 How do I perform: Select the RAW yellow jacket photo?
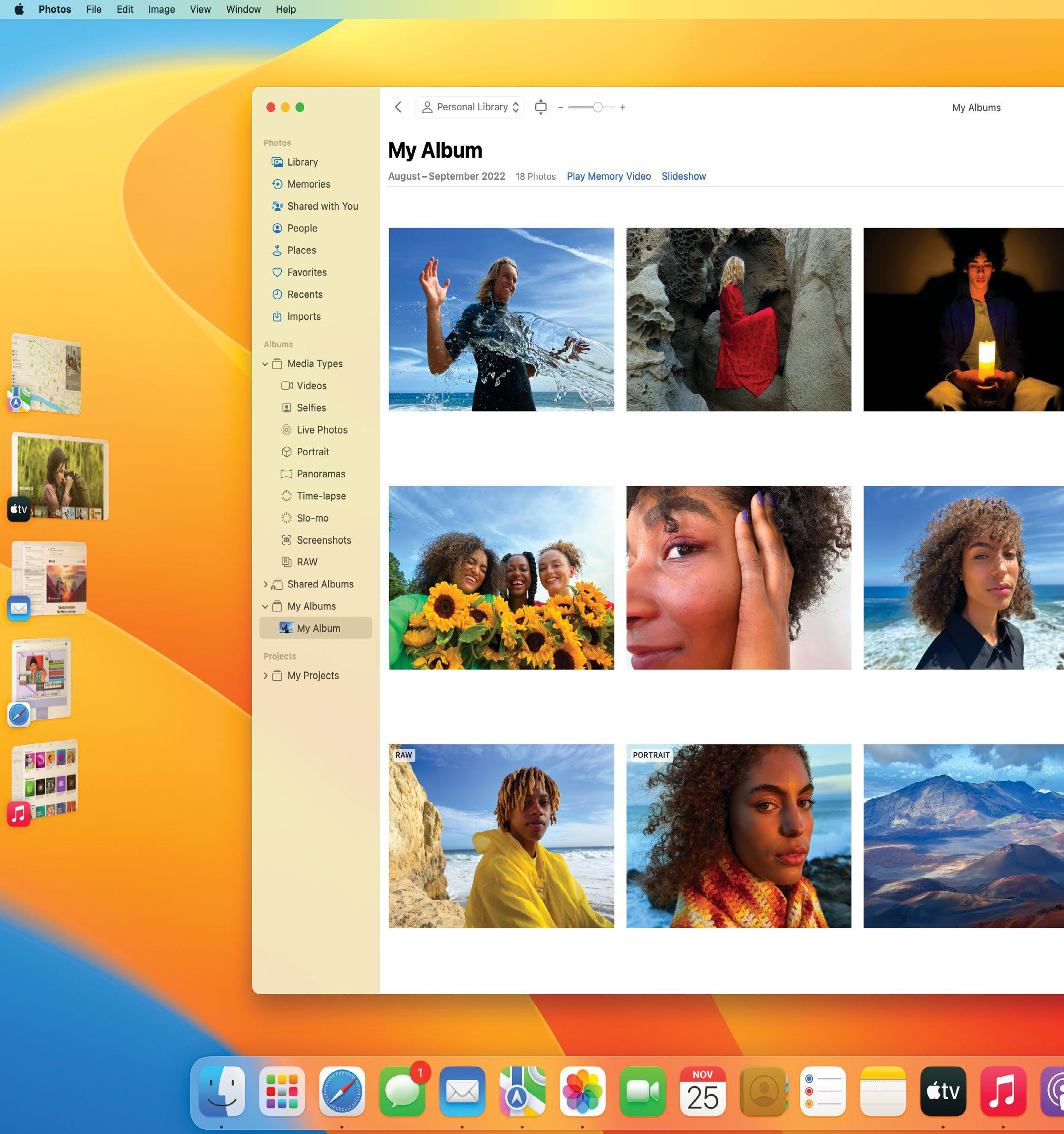pos(501,836)
